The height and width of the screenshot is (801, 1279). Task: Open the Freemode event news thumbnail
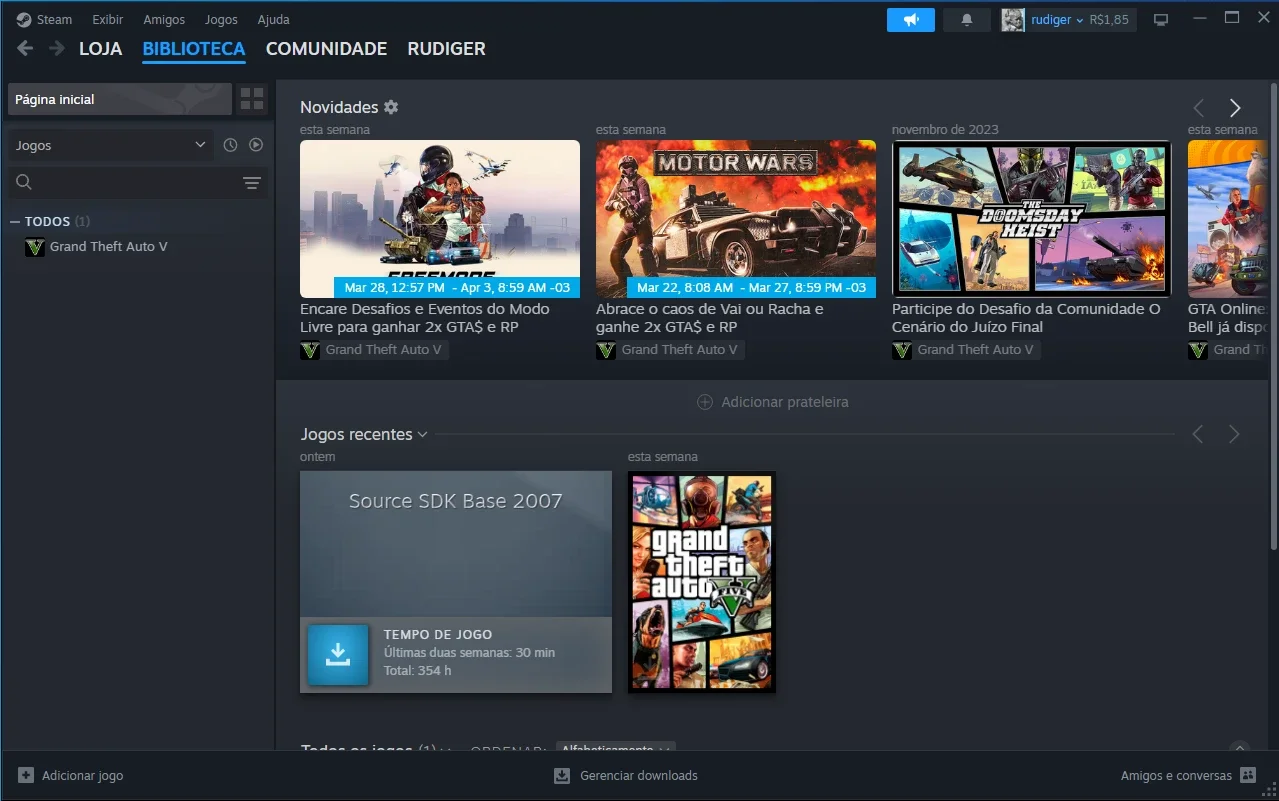(x=440, y=219)
